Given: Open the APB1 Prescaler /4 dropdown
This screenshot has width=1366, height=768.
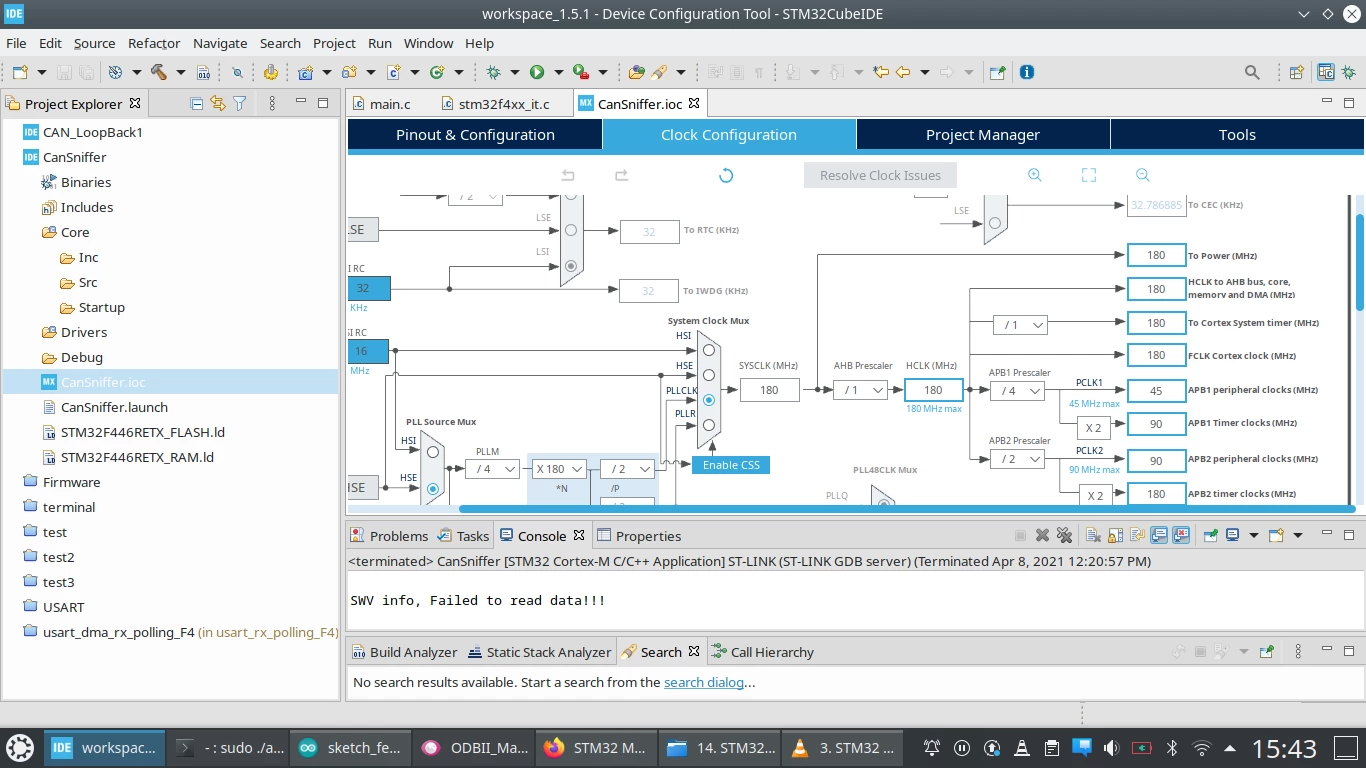Looking at the screenshot, I should click(x=1017, y=390).
